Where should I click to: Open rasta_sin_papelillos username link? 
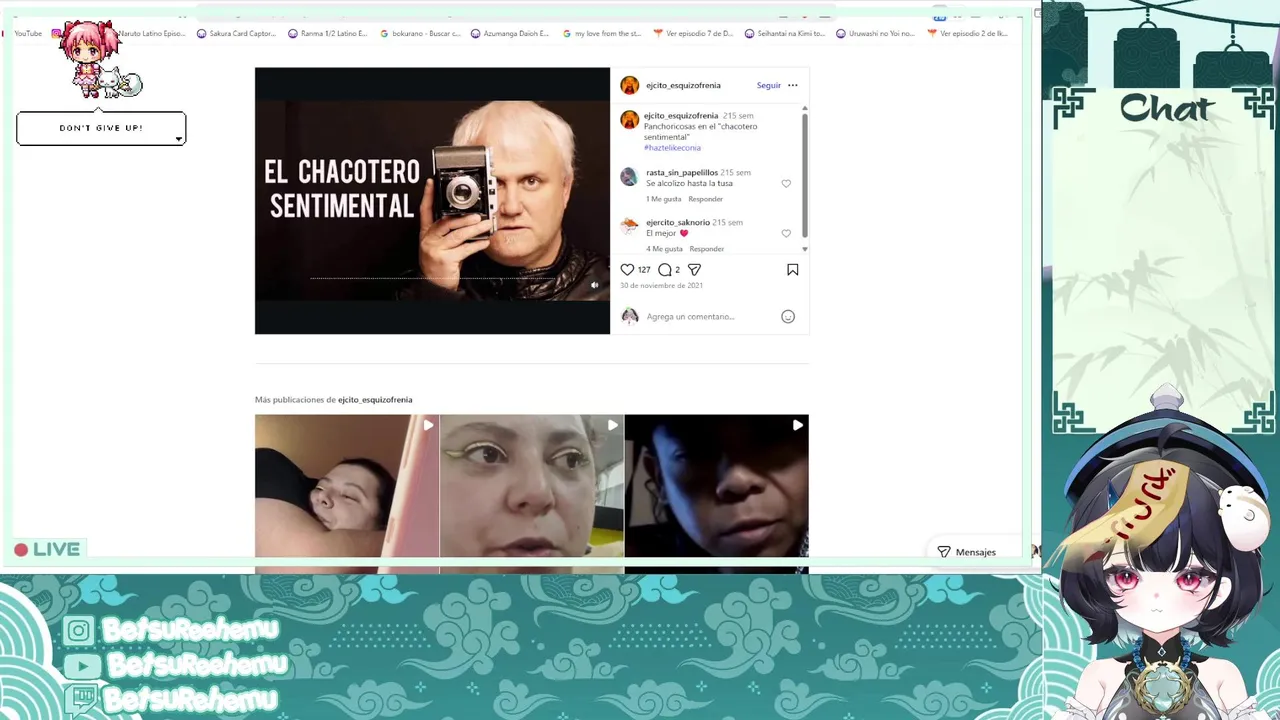[682, 173]
